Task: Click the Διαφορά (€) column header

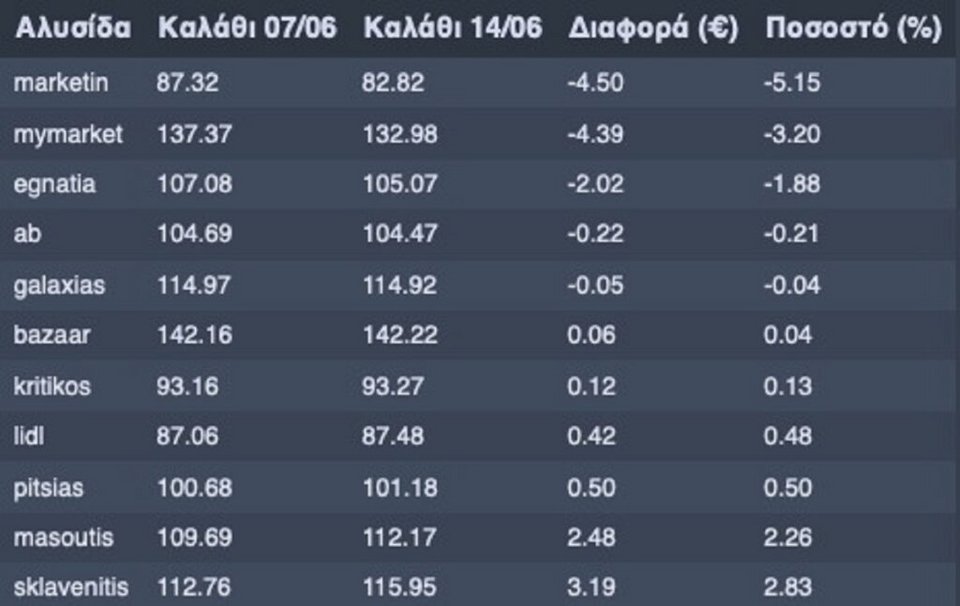Action: 653,28
